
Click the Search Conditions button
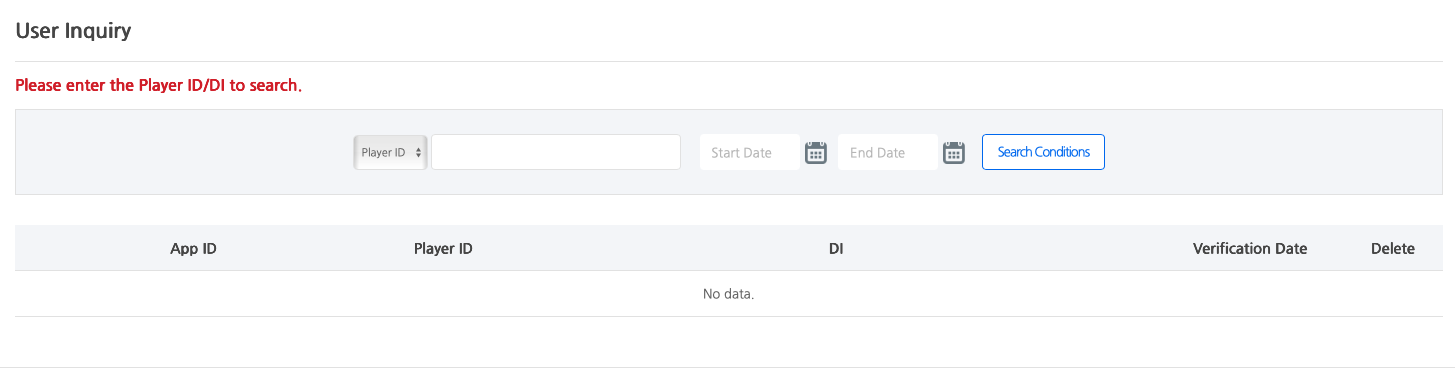coord(1043,152)
